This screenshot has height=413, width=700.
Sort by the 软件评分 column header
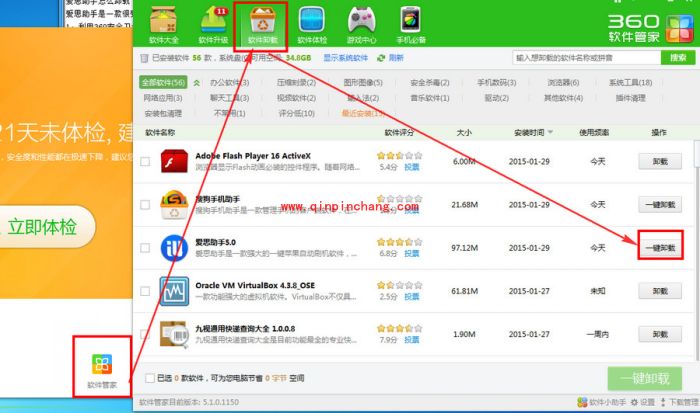[x=399, y=132]
